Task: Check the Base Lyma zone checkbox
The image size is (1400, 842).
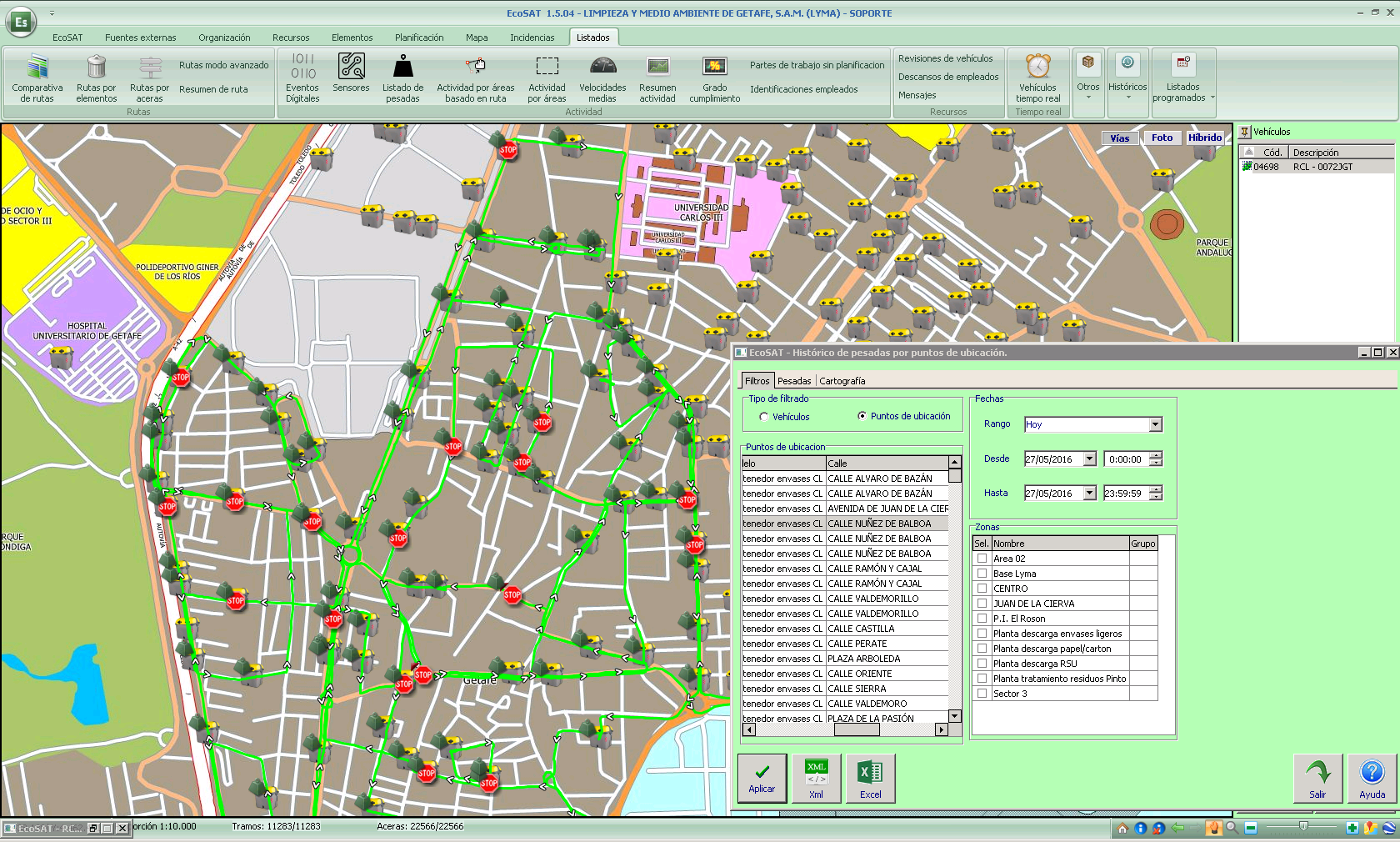Action: [982, 574]
